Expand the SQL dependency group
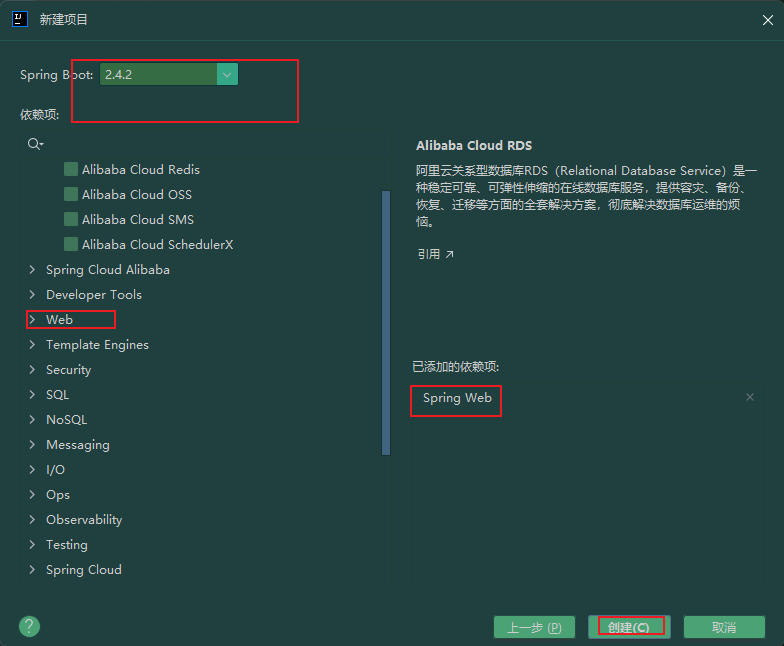The width and height of the screenshot is (784, 646). (x=32, y=394)
